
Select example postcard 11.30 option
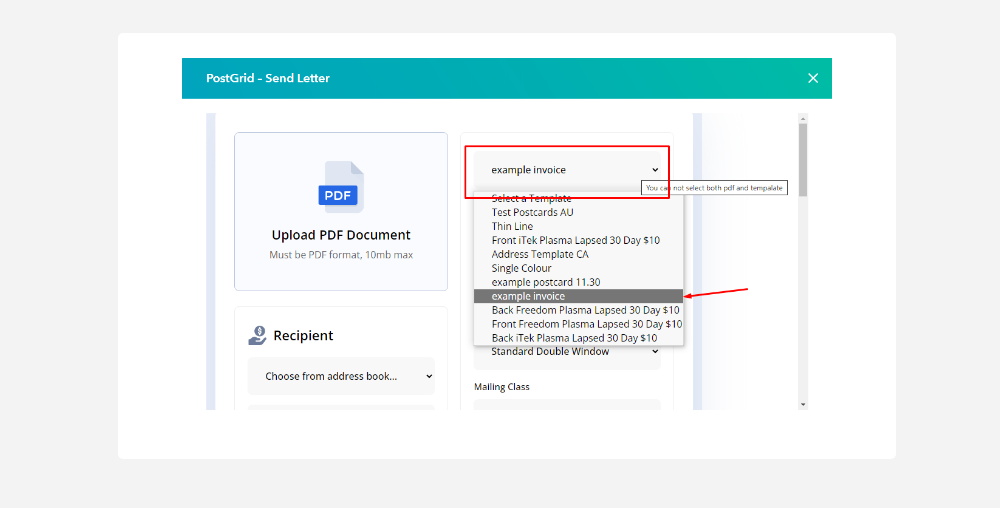[x=545, y=282]
